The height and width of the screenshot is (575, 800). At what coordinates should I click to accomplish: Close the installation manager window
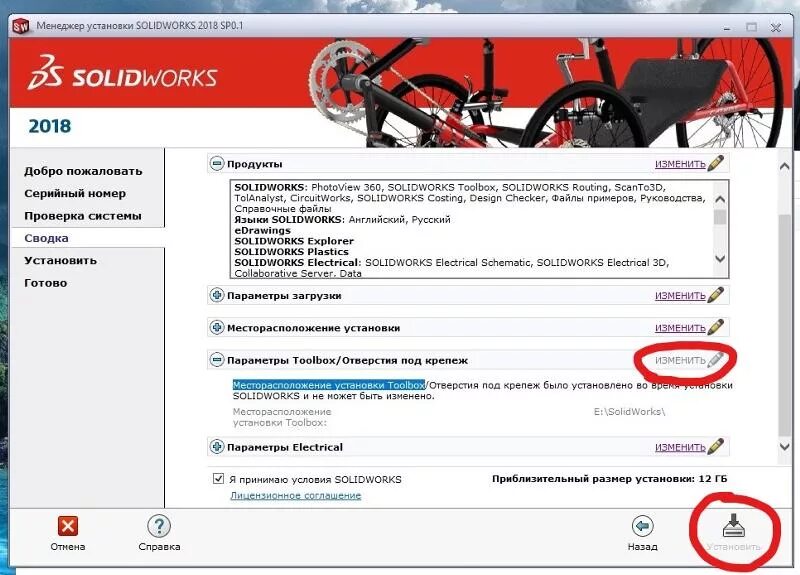[x=776, y=28]
